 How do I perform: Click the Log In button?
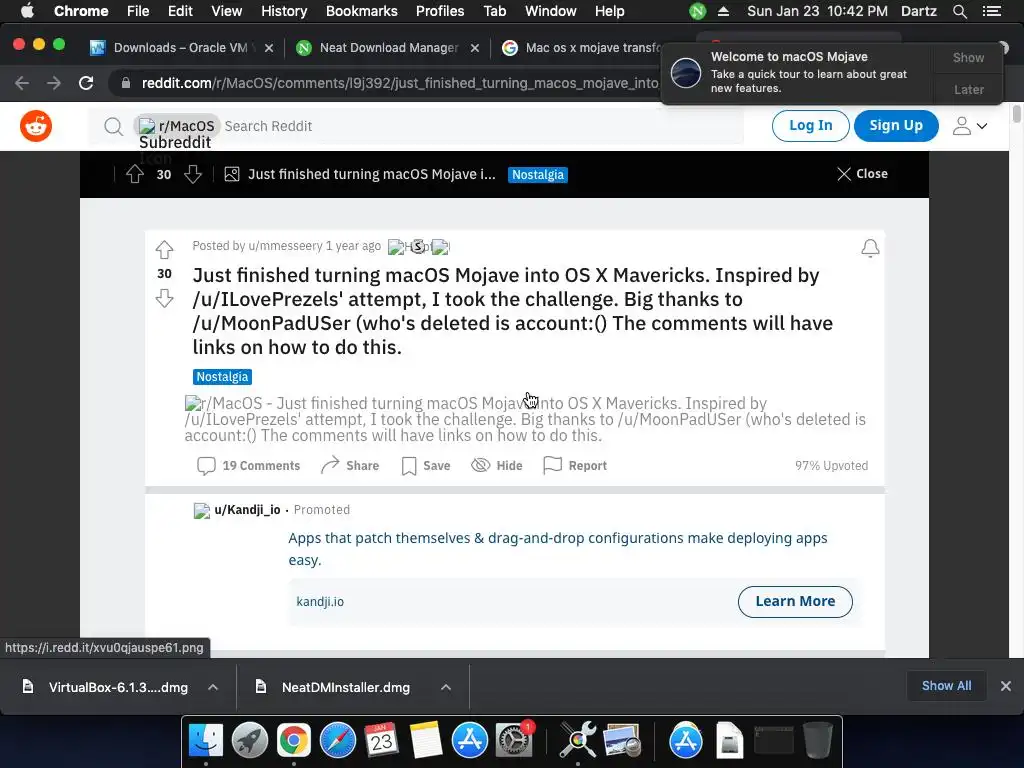[810, 125]
